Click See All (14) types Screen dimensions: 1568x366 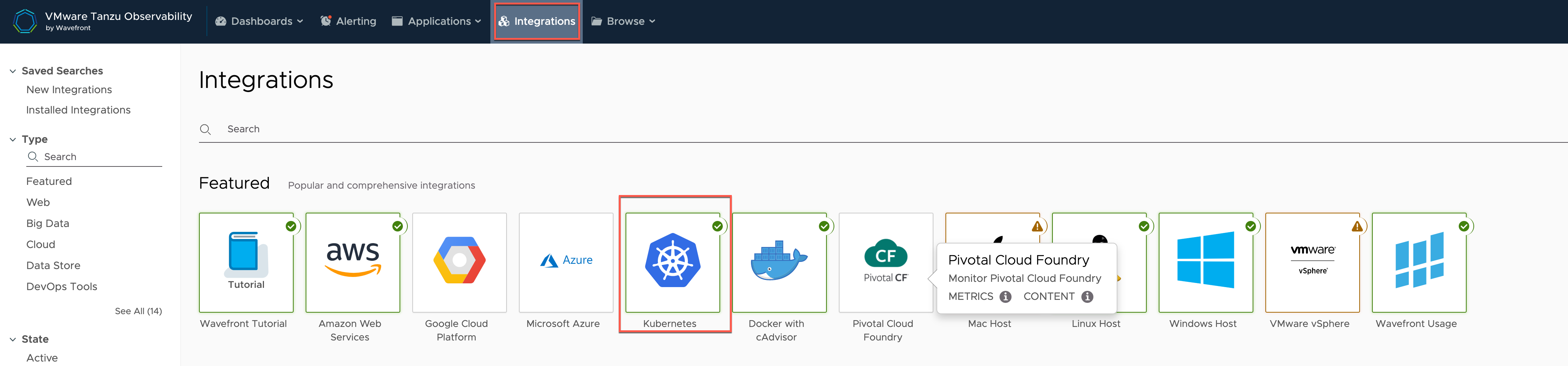(x=138, y=311)
